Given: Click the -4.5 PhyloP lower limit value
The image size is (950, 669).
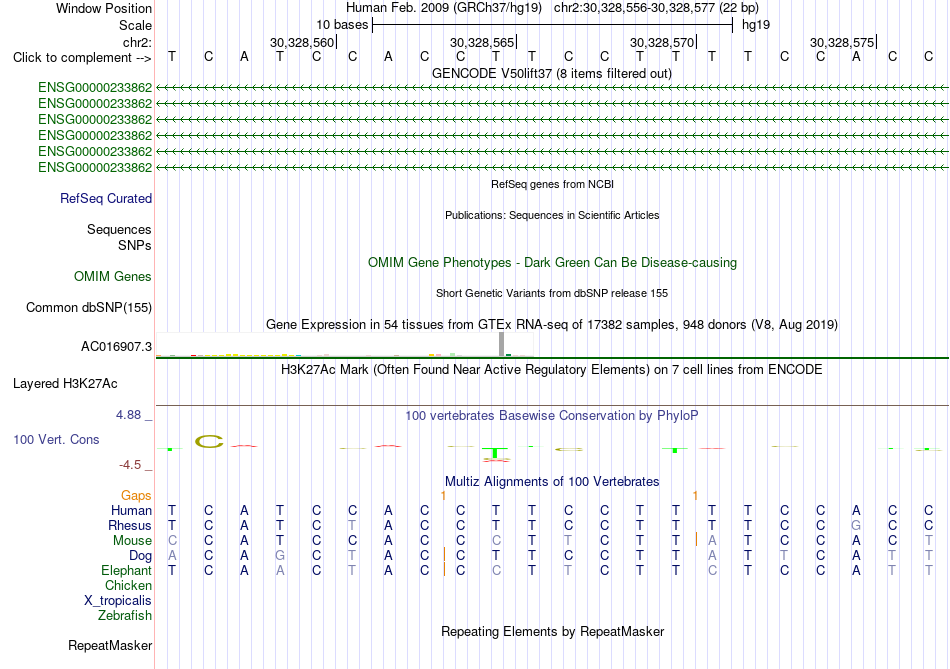Looking at the screenshot, I should pos(130,465).
